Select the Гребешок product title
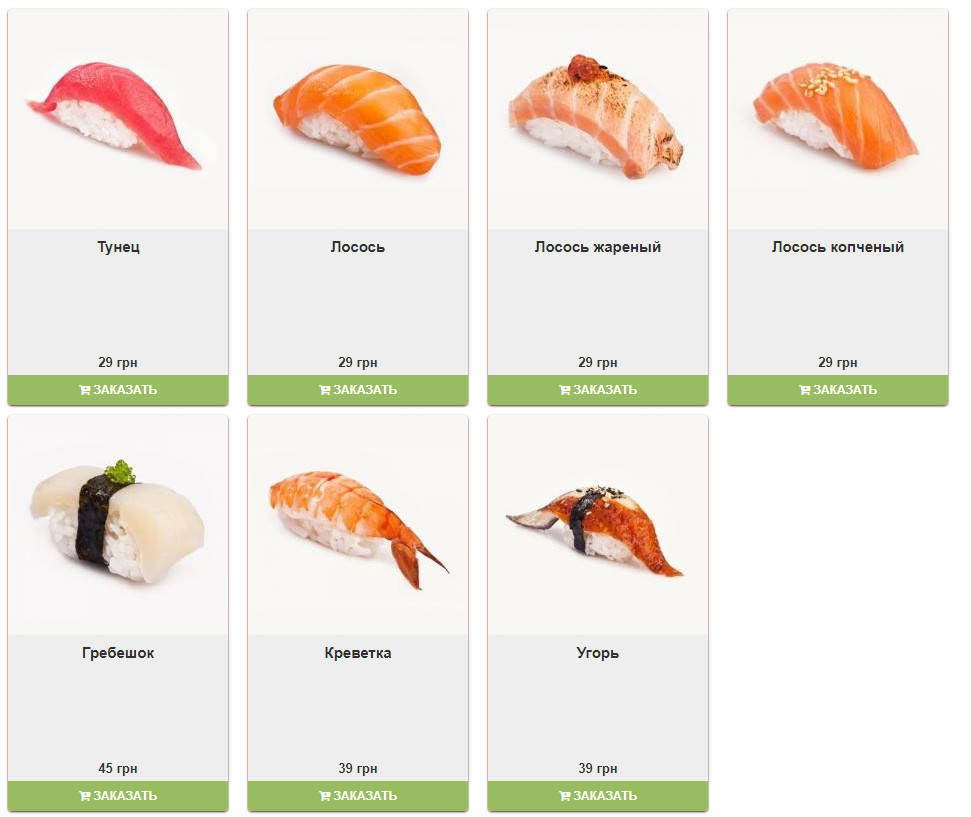The width and height of the screenshot is (971, 817). click(x=118, y=653)
